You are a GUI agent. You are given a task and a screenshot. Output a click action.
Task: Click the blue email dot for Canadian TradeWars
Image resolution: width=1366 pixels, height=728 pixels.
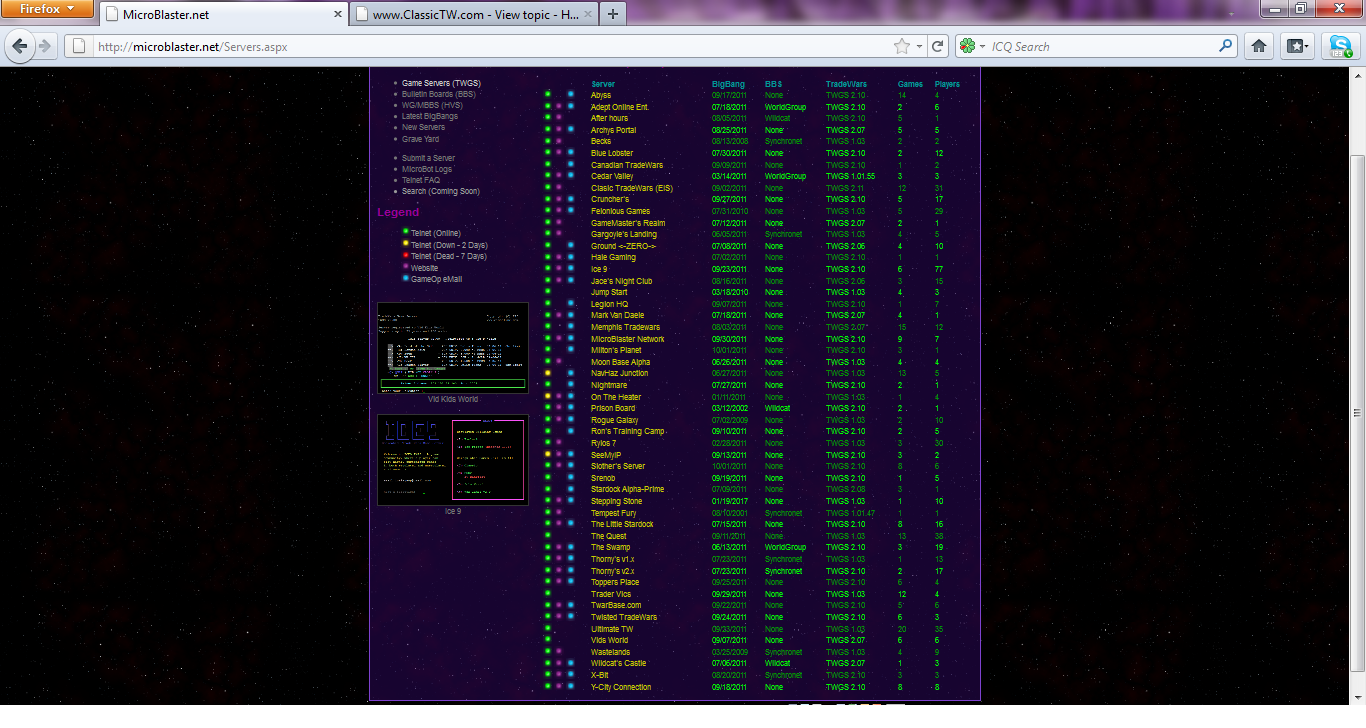pos(571,165)
